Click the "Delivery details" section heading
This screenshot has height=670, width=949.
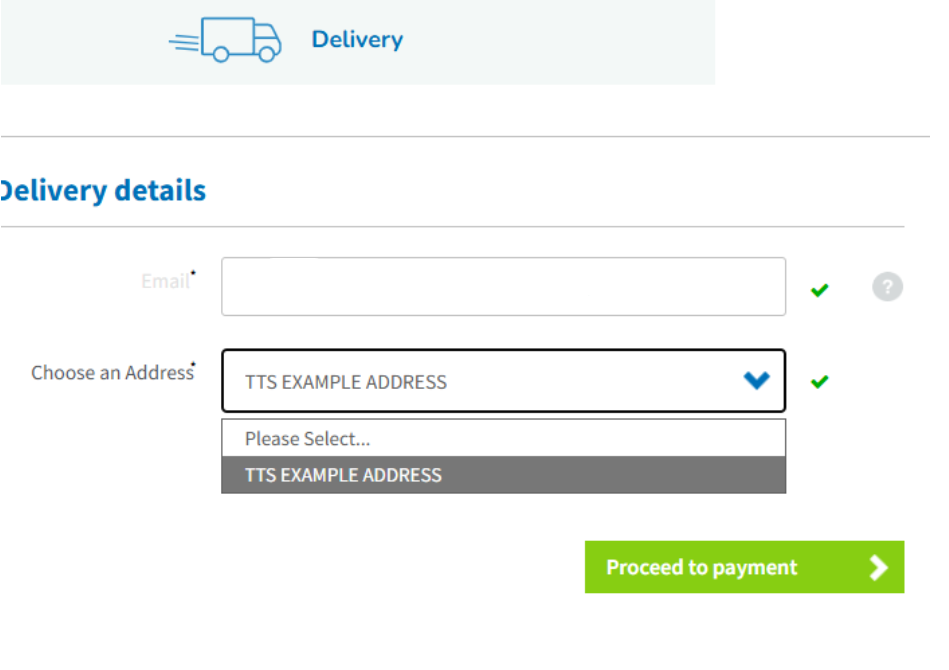pyautogui.click(x=102, y=191)
